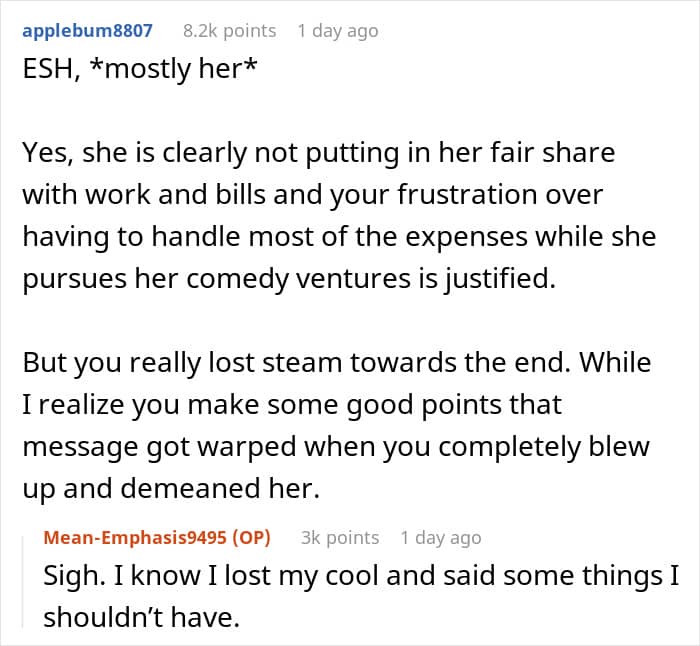
Task: Open the top comment's 1 day ago timestamp
Action: coord(338,31)
